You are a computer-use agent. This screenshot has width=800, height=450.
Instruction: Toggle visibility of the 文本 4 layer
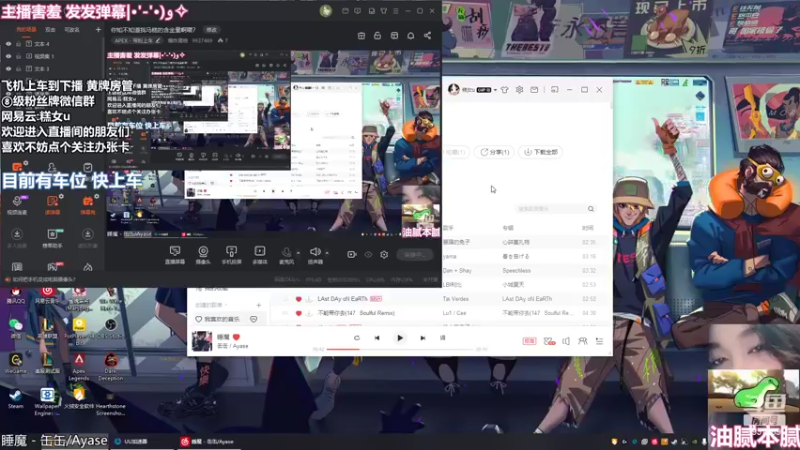tap(8, 44)
